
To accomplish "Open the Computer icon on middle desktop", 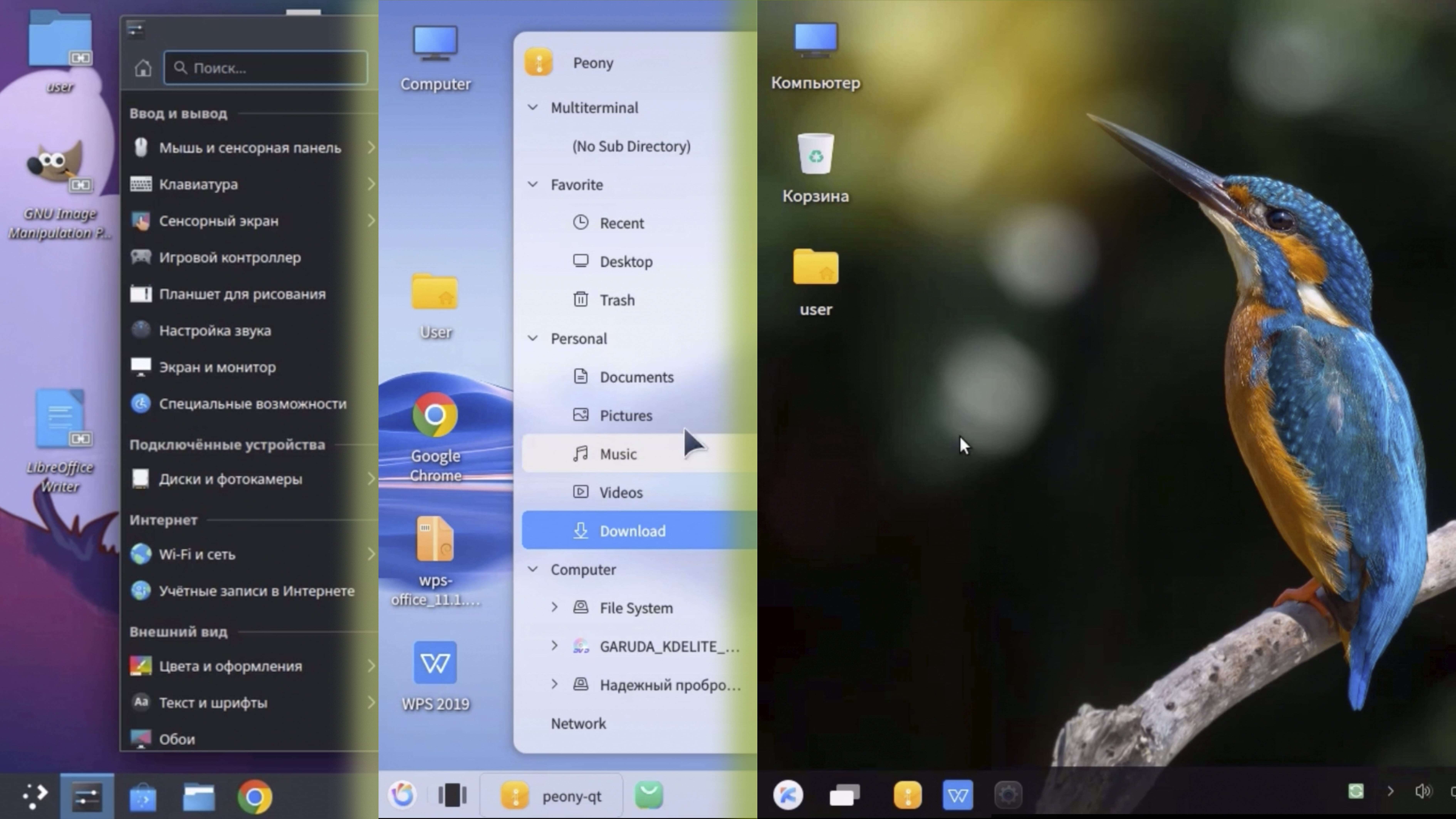I will click(435, 58).
